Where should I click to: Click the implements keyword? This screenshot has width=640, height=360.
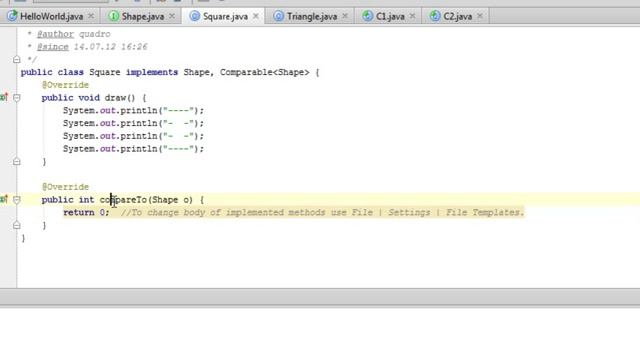click(152, 72)
